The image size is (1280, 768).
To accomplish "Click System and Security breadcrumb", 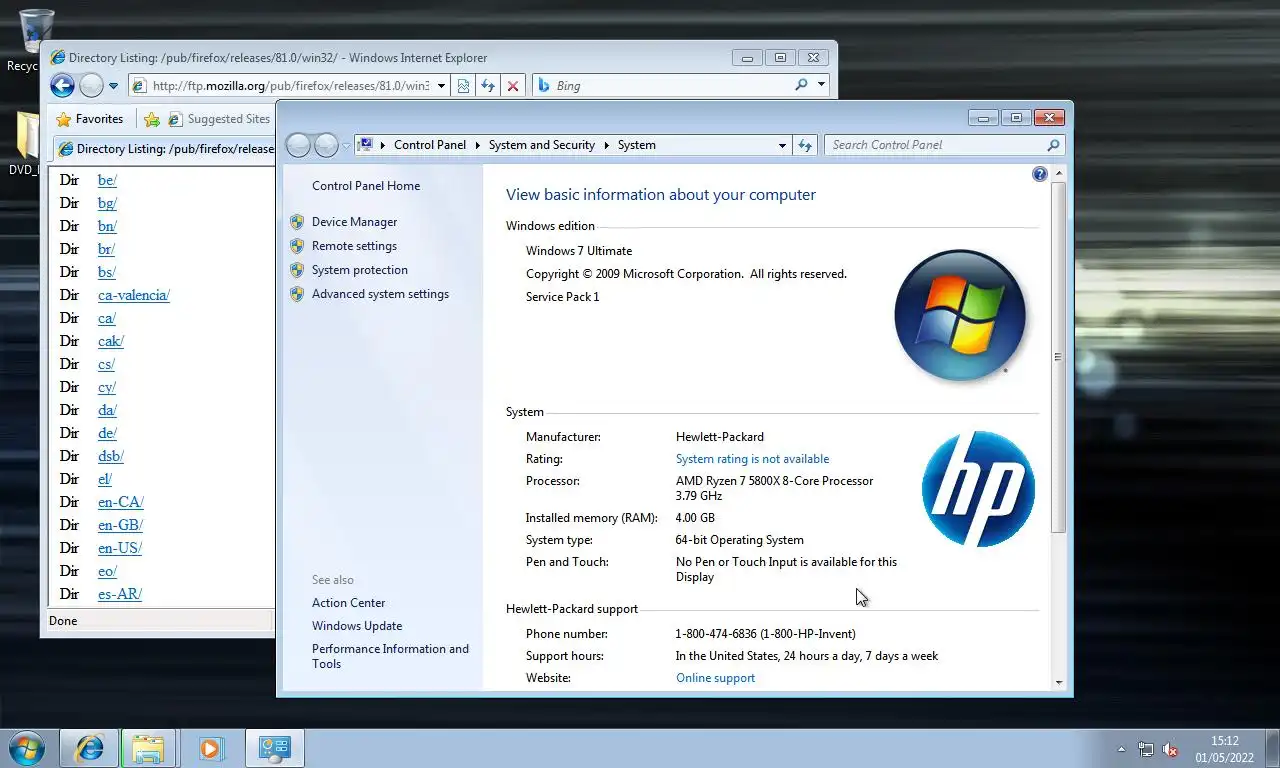I will (x=541, y=145).
